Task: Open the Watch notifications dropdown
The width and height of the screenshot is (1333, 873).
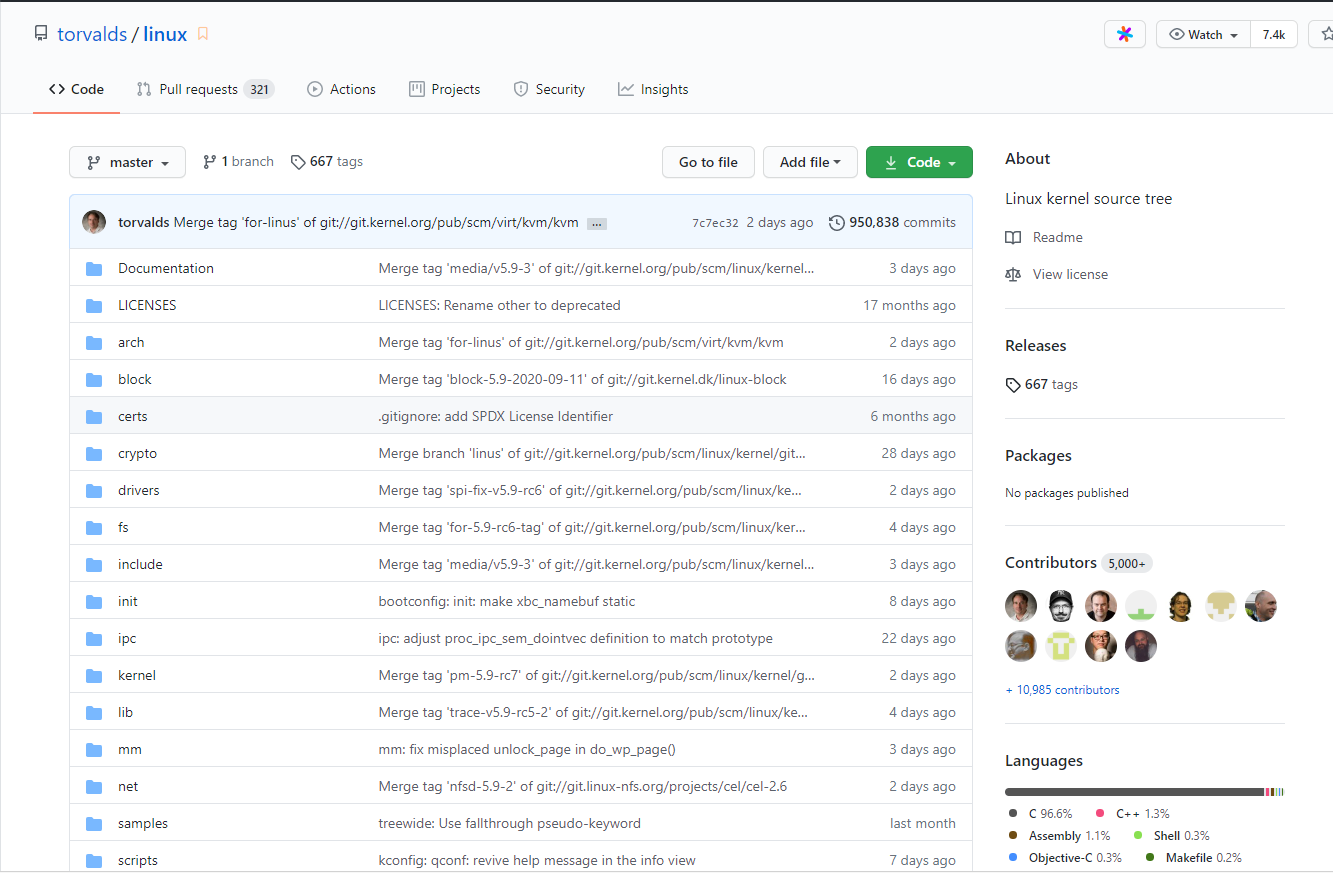Action: (1203, 34)
